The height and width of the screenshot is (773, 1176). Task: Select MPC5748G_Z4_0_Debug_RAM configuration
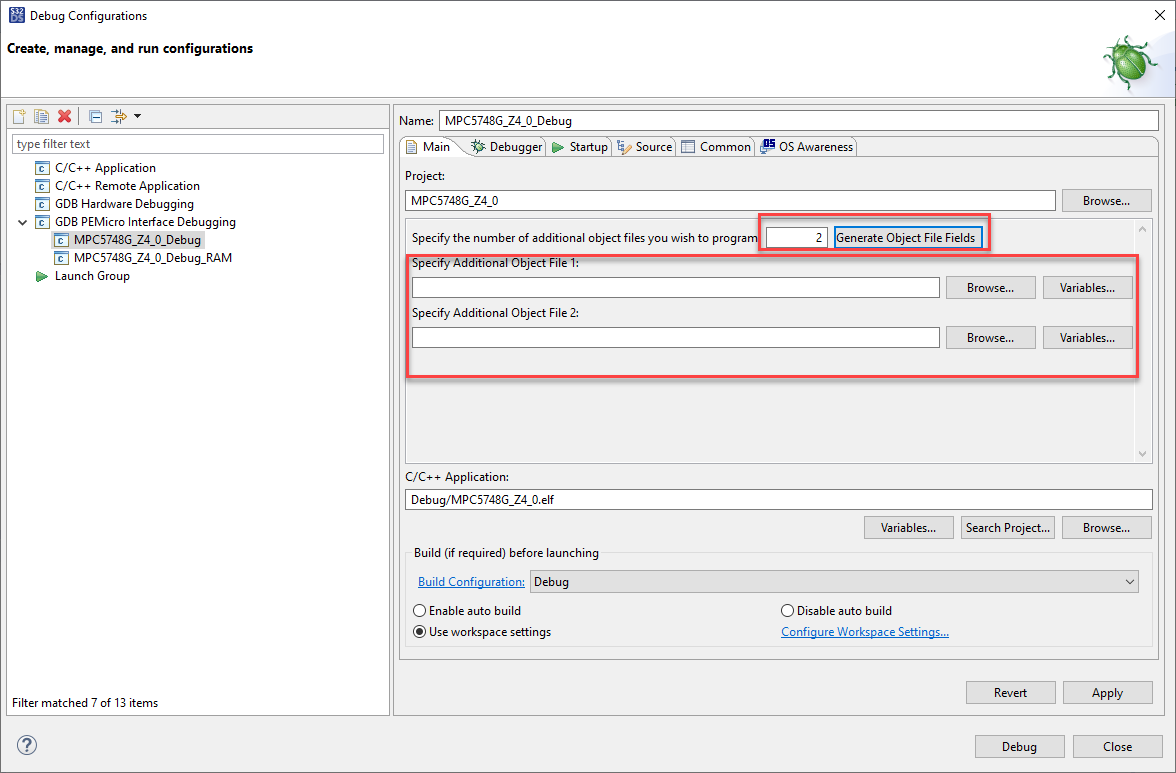point(152,258)
